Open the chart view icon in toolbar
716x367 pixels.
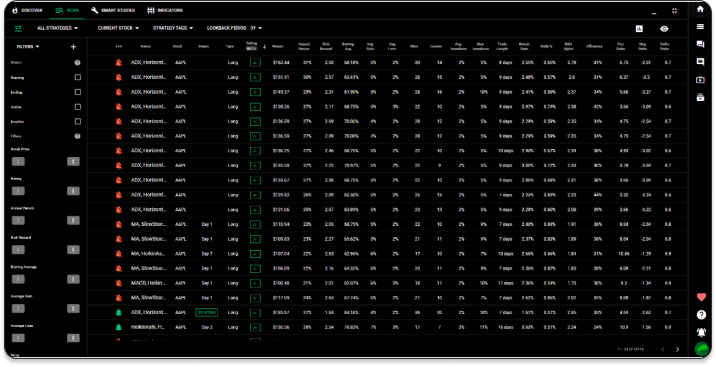(639, 28)
